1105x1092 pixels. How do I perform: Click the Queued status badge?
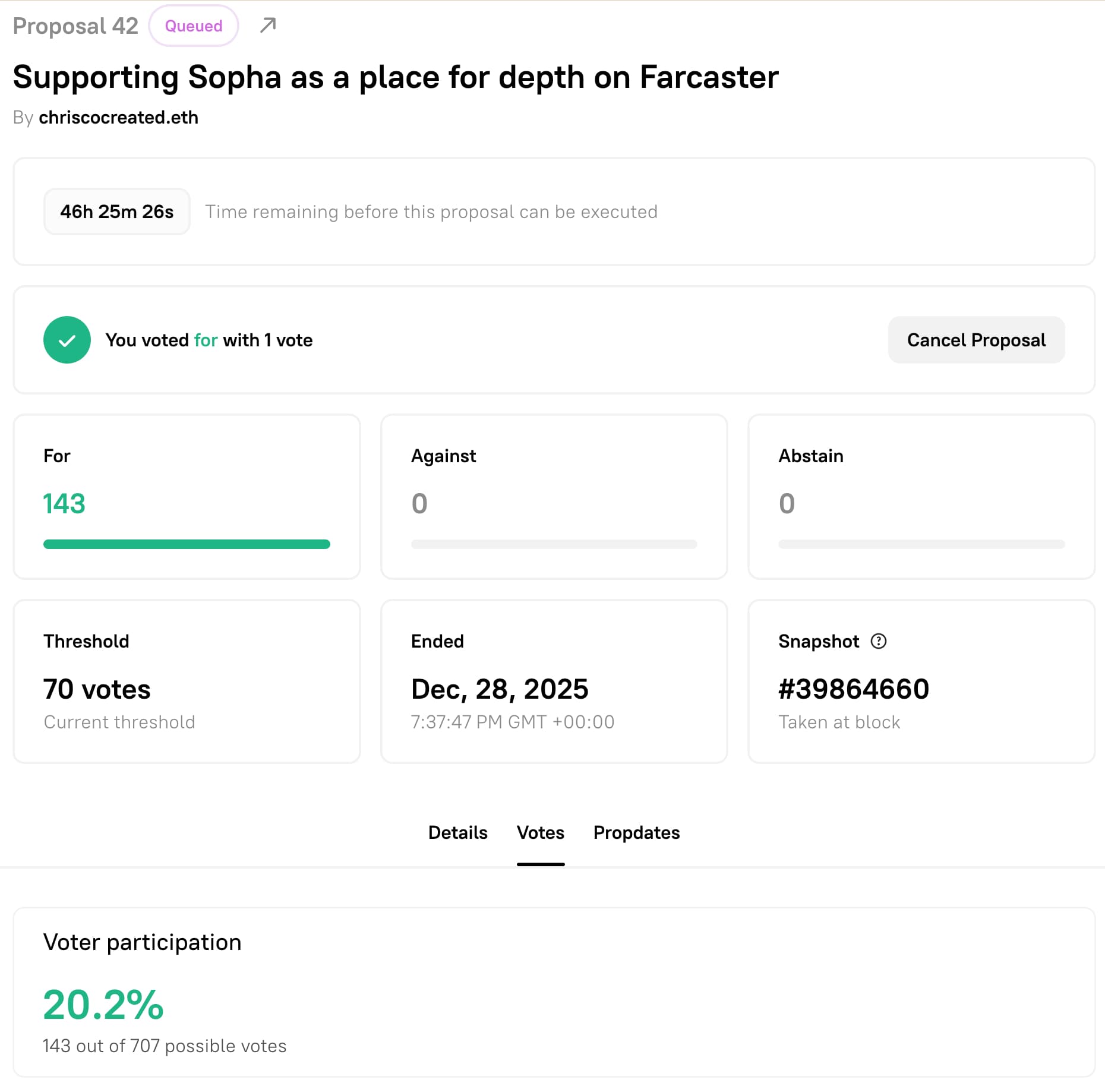(194, 26)
